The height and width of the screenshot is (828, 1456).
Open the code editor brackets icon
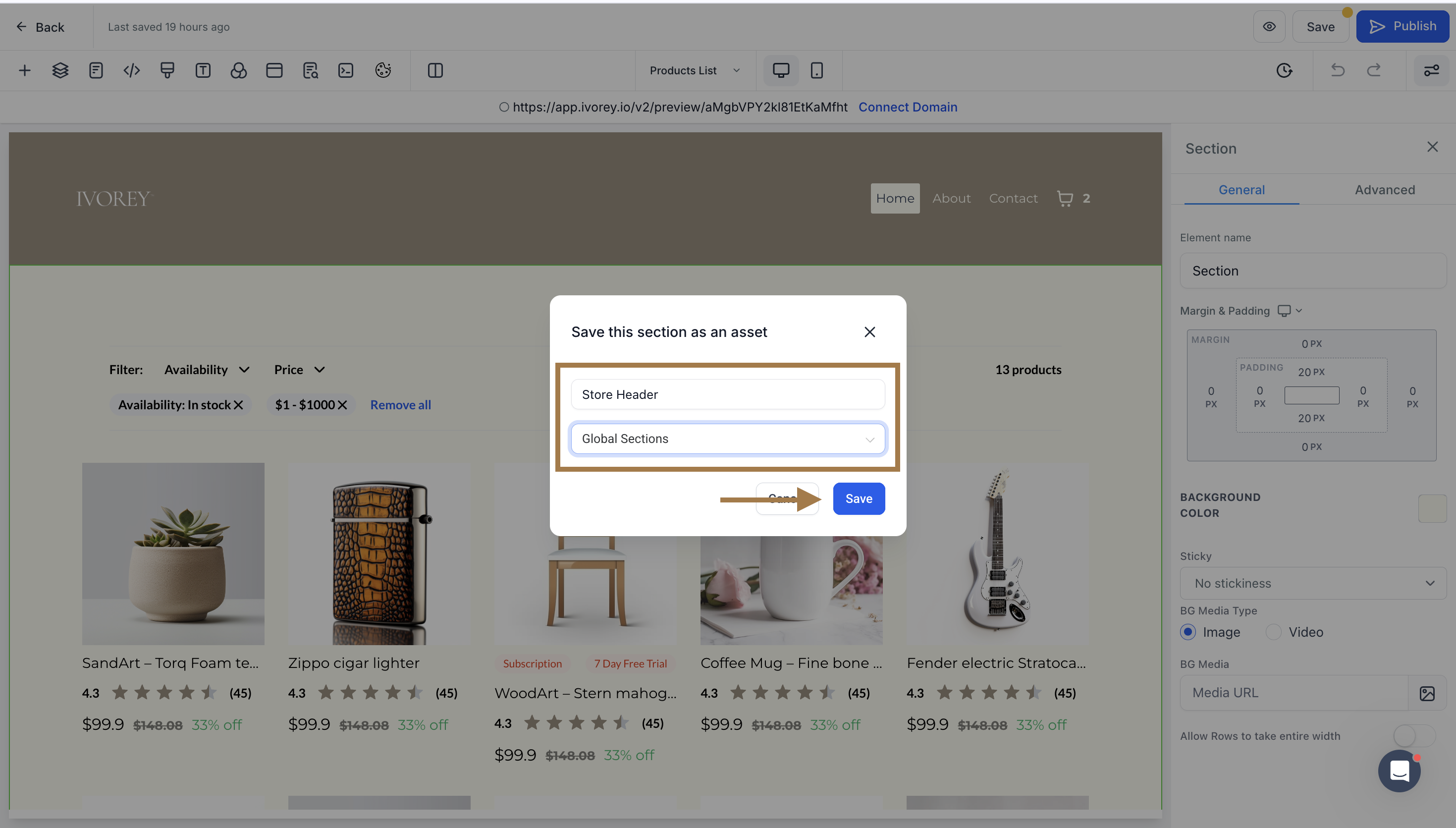tap(131, 70)
